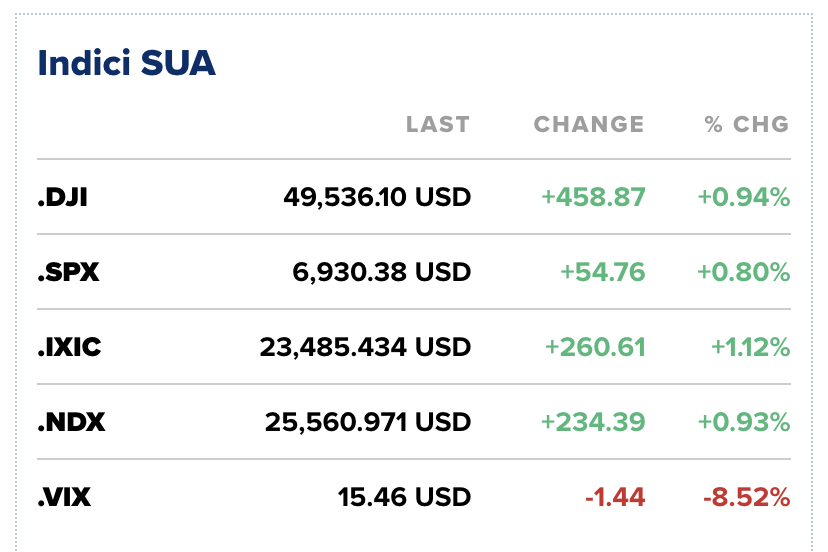
Task: Select the .IXIC ticker symbol
Action: tap(69, 347)
